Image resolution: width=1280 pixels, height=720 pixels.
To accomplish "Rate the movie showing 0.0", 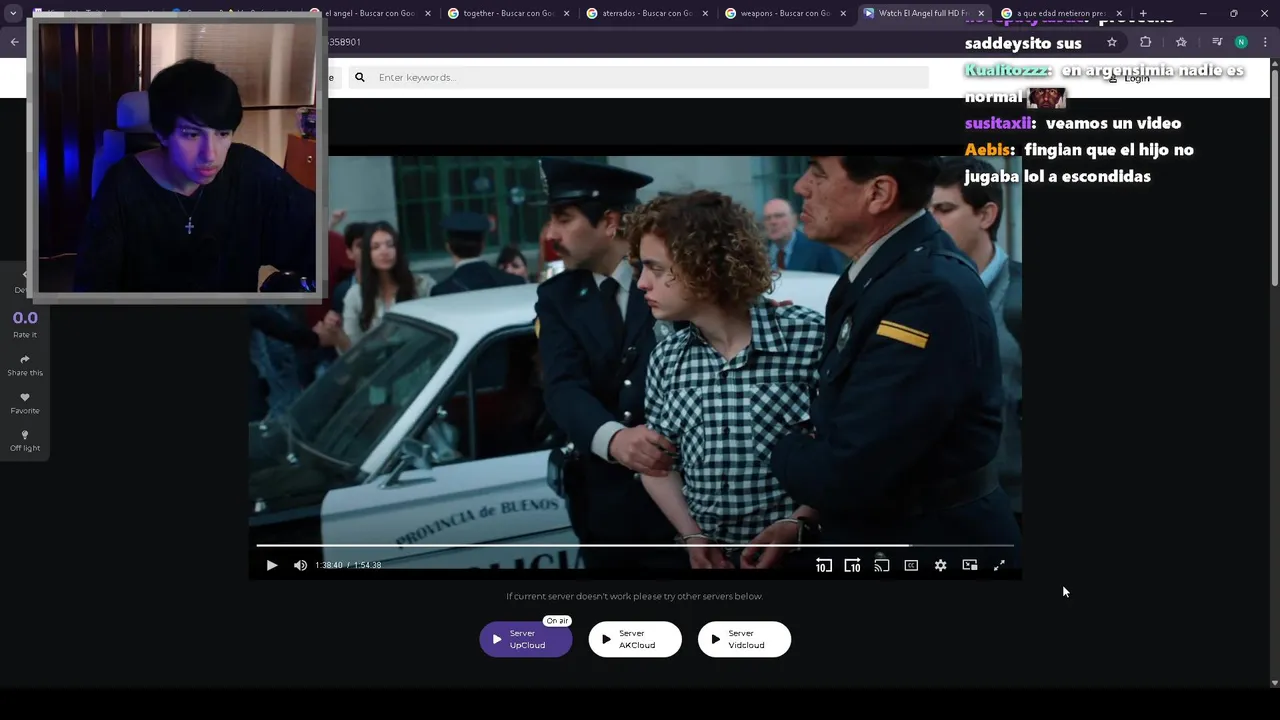I will pyautogui.click(x=25, y=323).
